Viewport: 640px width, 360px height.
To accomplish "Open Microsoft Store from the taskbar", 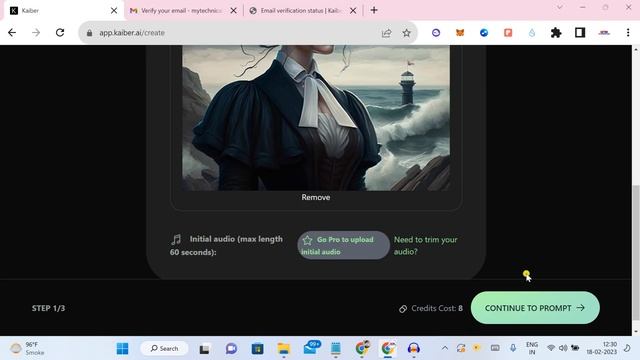I will [258, 349].
